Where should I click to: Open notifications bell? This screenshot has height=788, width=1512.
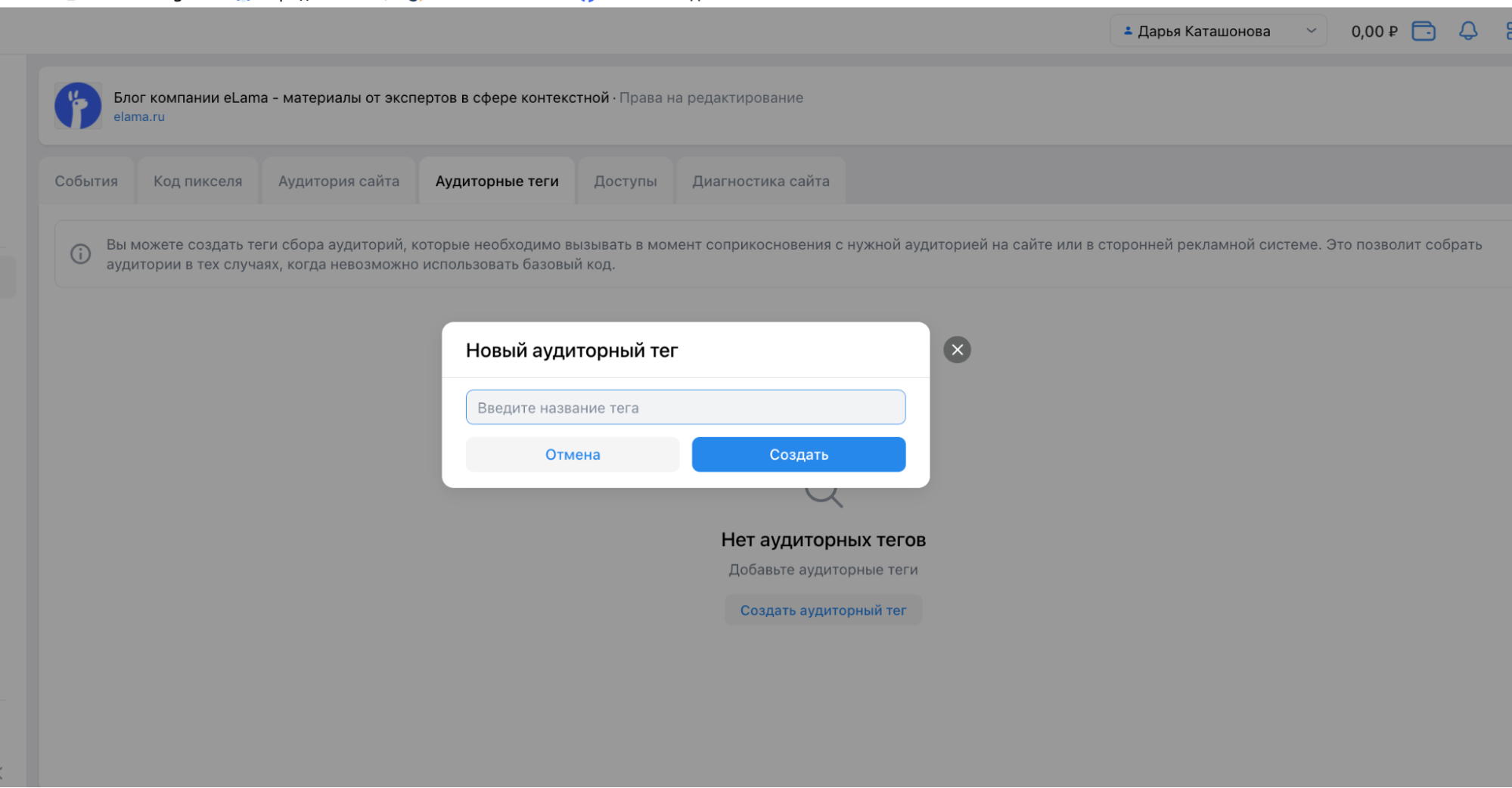click(1467, 31)
